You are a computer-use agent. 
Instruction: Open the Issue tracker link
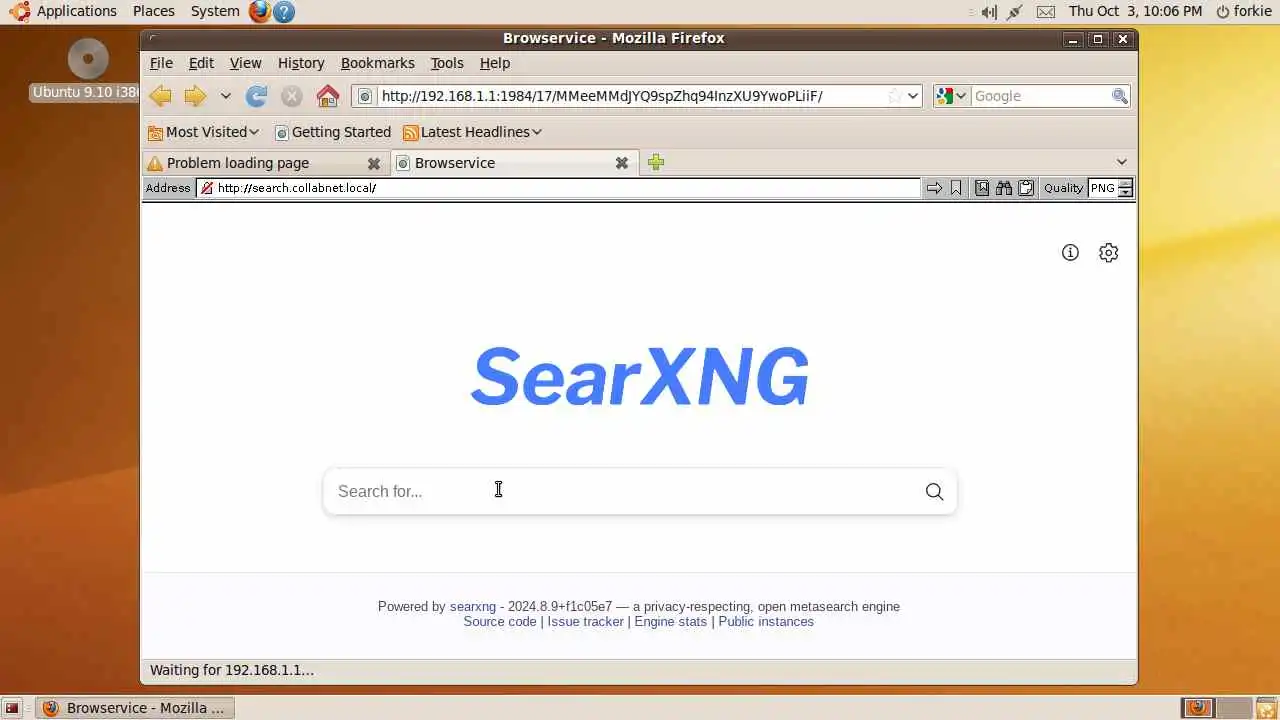pyautogui.click(x=585, y=622)
